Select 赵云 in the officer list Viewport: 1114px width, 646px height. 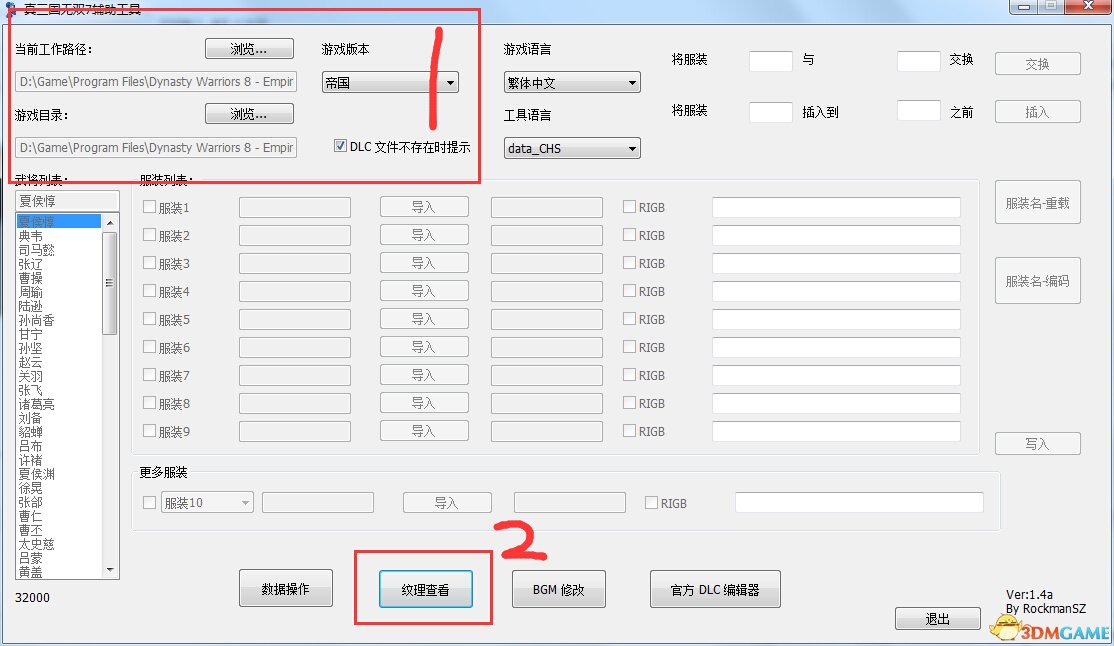(31, 362)
